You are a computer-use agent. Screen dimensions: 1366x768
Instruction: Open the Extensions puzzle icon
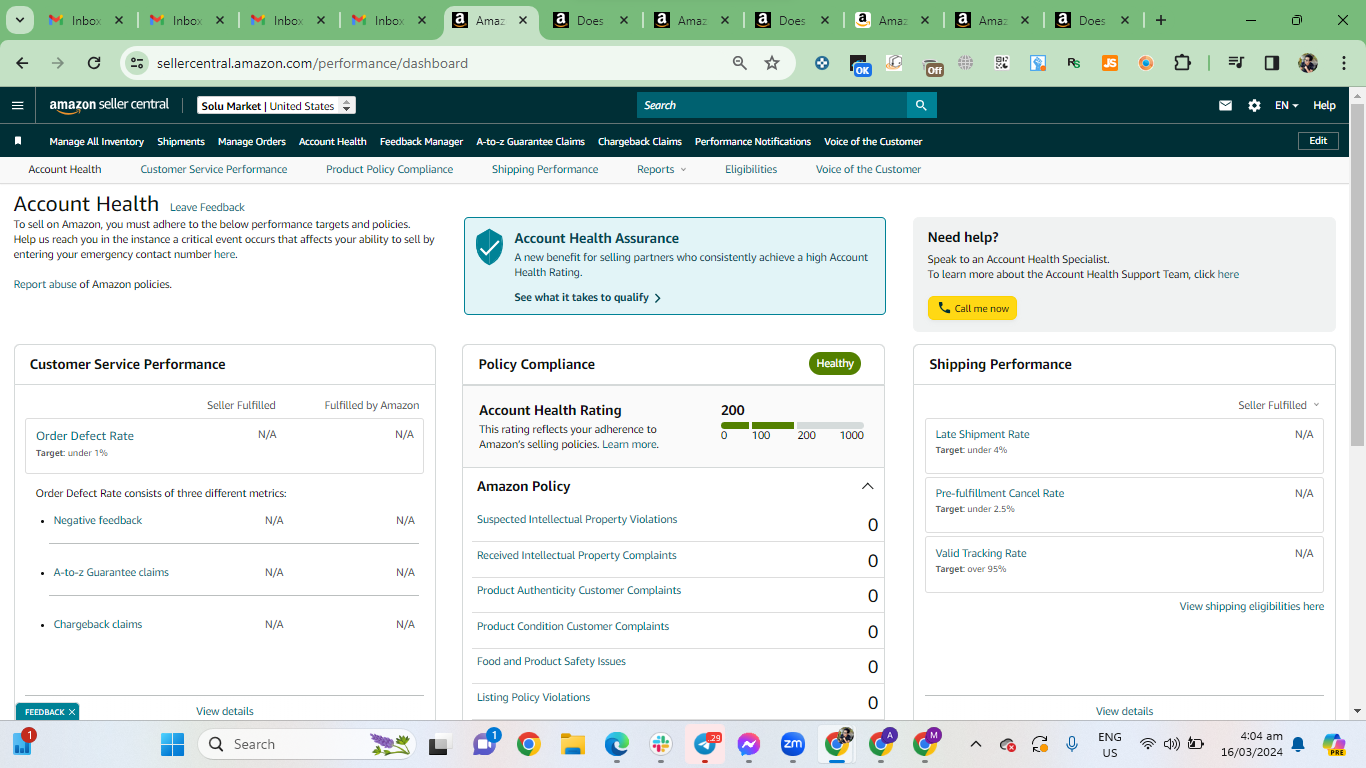pyautogui.click(x=1182, y=63)
